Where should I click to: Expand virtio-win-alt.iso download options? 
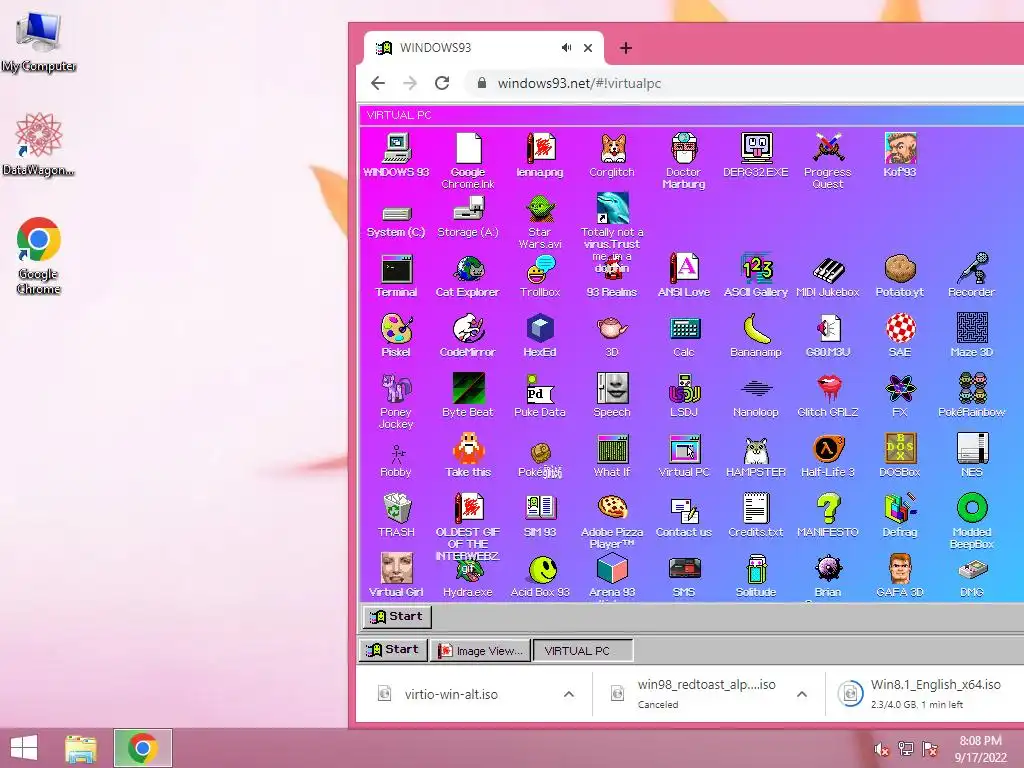pyautogui.click(x=569, y=694)
